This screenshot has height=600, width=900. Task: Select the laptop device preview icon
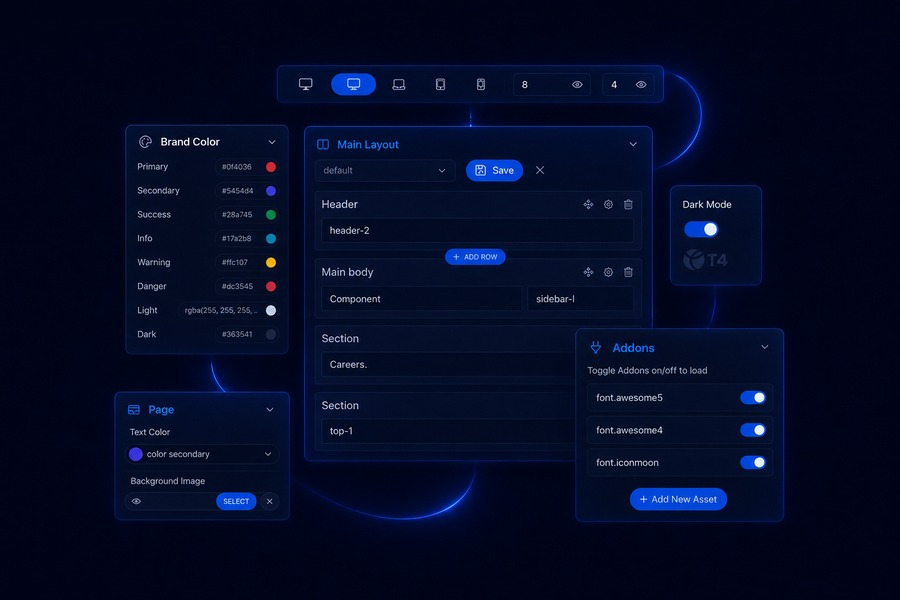[x=398, y=84]
